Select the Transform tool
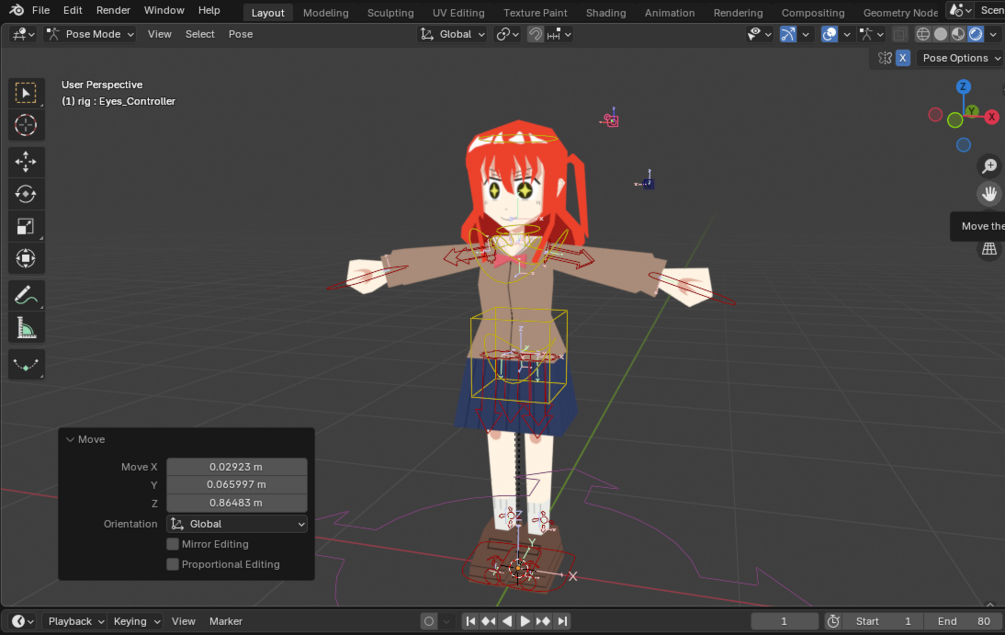The height and width of the screenshot is (635, 1005). point(26,258)
